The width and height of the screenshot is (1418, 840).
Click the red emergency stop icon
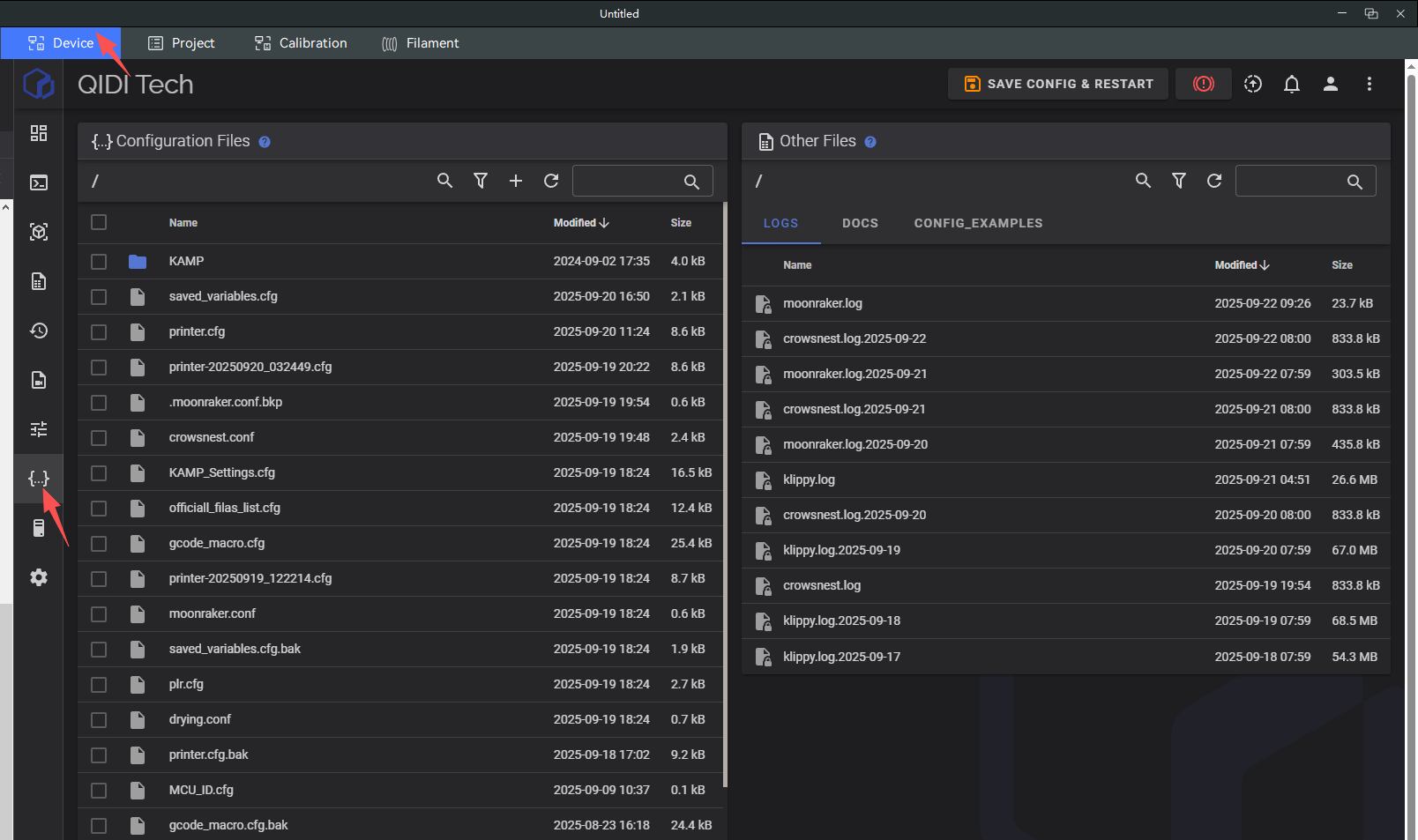(1203, 84)
